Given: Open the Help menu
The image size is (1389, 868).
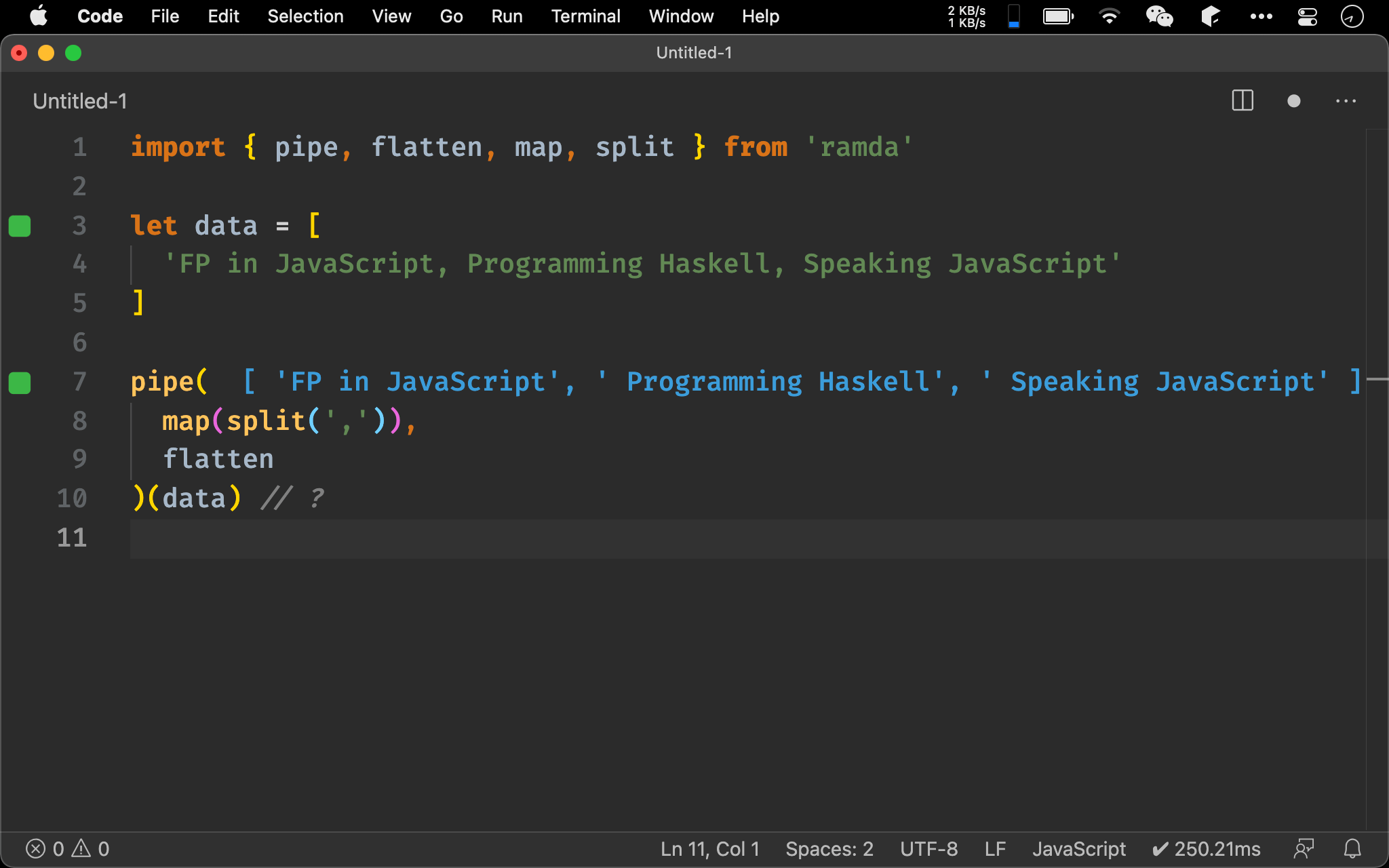Looking at the screenshot, I should (x=760, y=16).
